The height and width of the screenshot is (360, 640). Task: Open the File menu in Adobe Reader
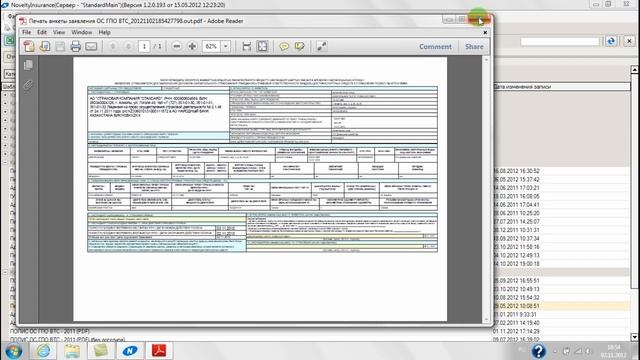[27, 32]
